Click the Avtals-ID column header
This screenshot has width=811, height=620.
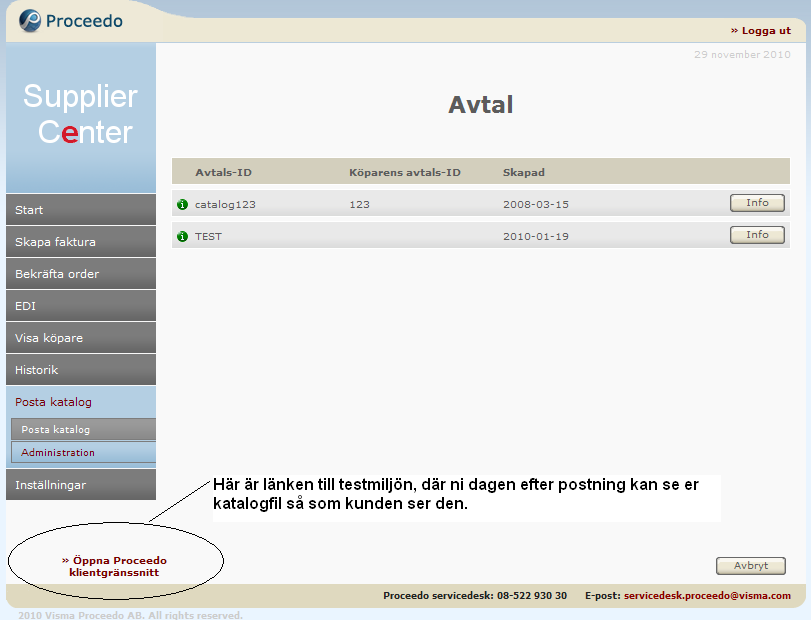point(223,172)
